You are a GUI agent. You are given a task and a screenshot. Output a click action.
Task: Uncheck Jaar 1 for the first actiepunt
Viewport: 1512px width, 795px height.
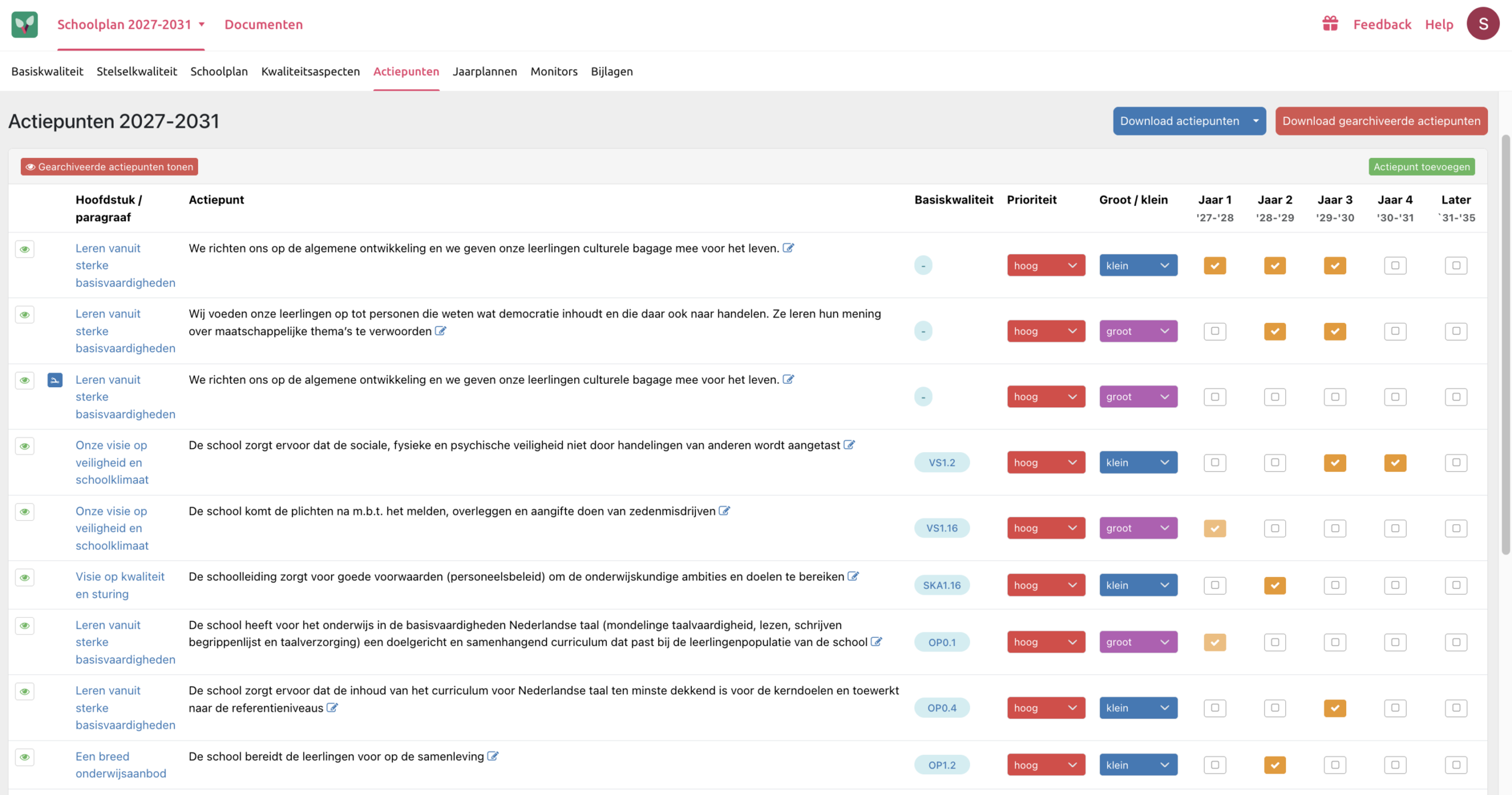(x=1214, y=266)
